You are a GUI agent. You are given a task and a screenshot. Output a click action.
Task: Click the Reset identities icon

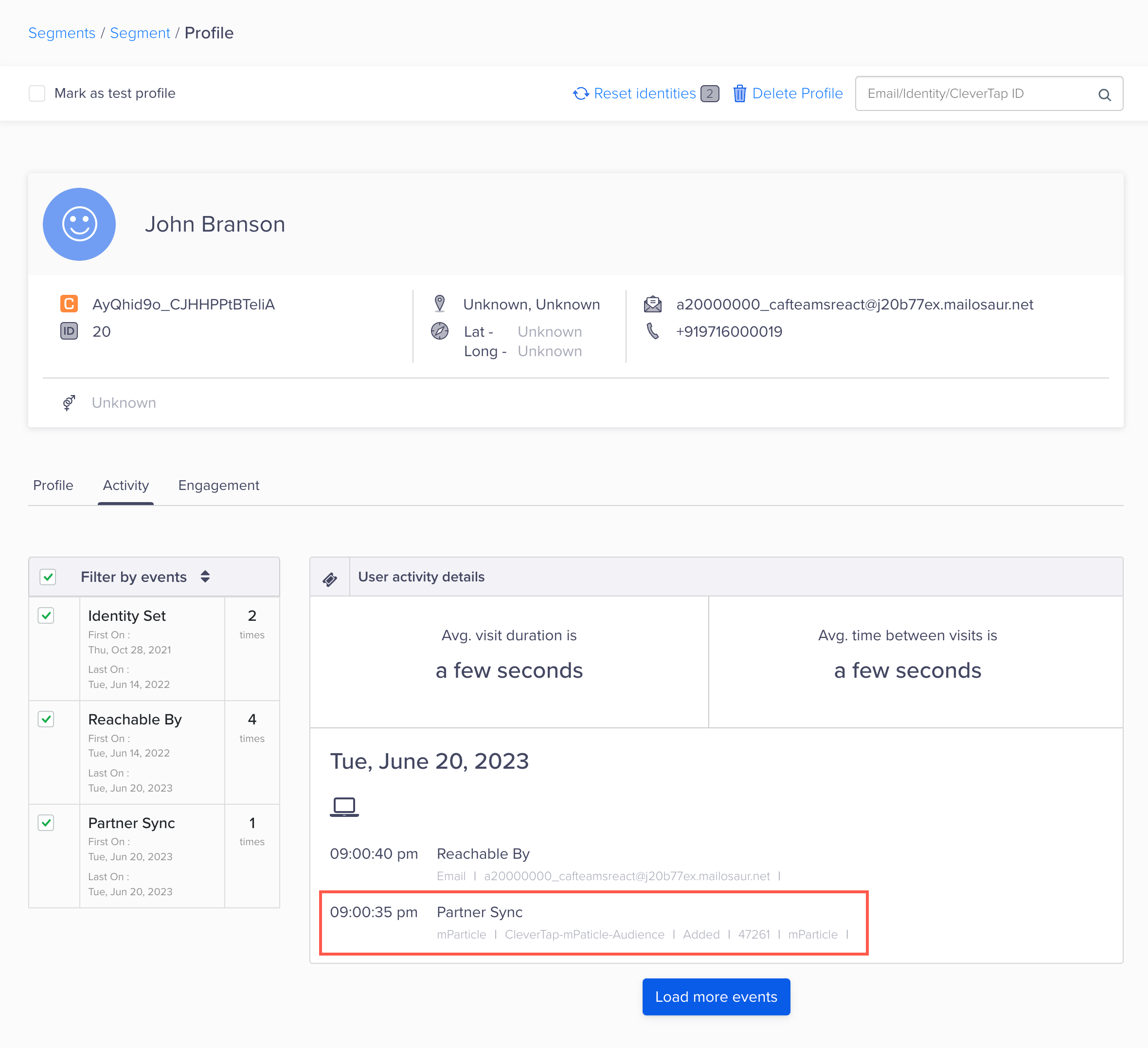pyautogui.click(x=579, y=94)
